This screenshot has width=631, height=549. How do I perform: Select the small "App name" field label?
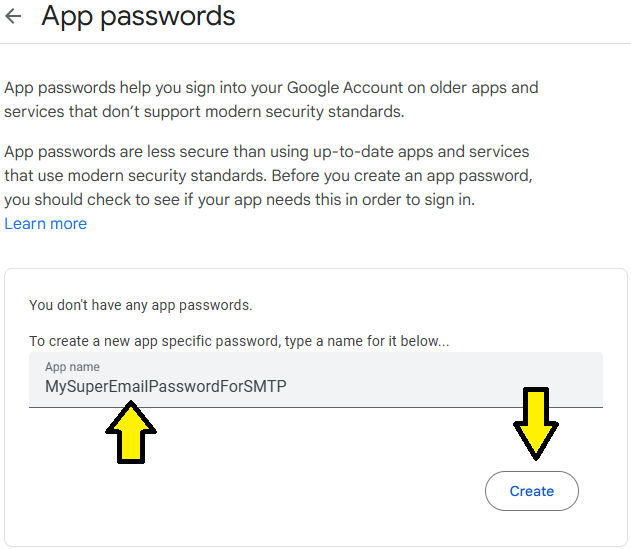coord(72,367)
